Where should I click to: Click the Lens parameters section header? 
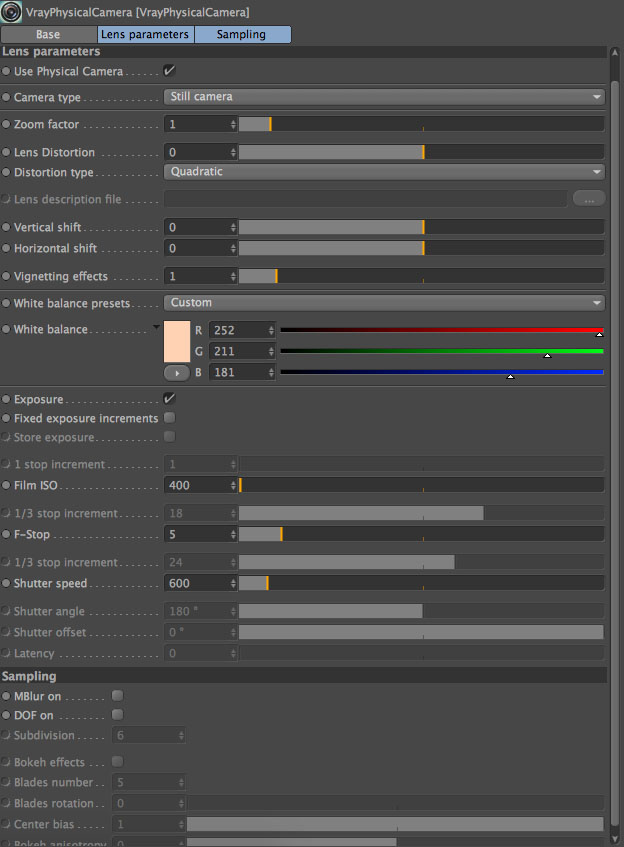303,52
